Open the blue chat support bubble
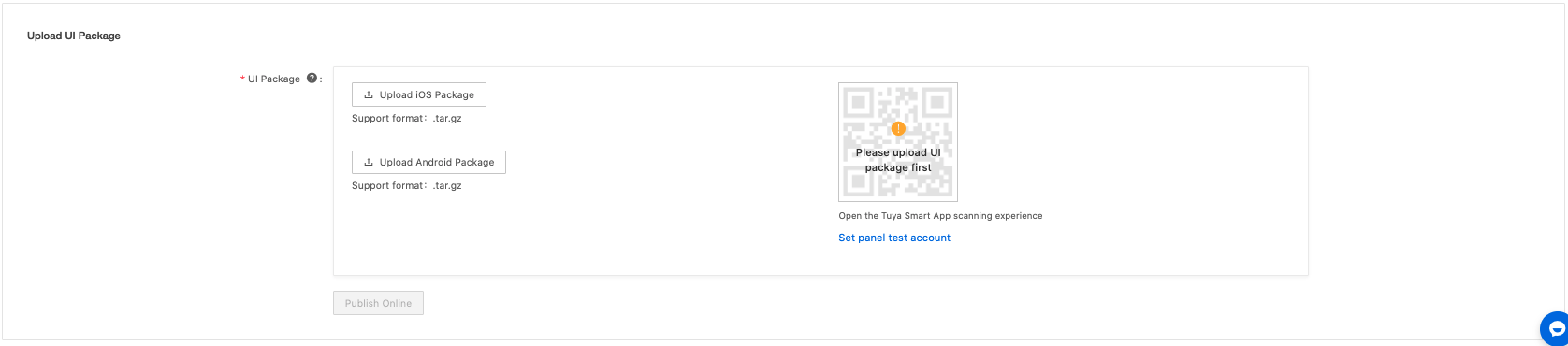Viewport: 1568px width, 346px height. (x=1555, y=329)
